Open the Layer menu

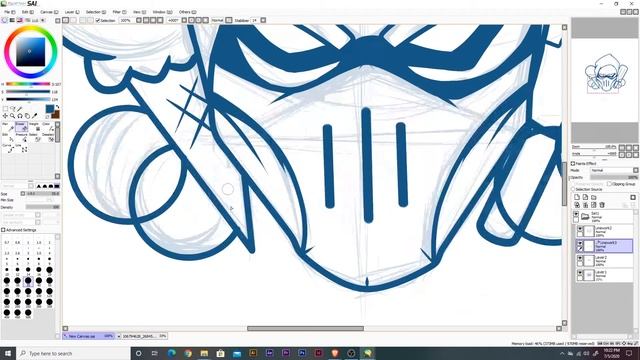click(x=72, y=12)
